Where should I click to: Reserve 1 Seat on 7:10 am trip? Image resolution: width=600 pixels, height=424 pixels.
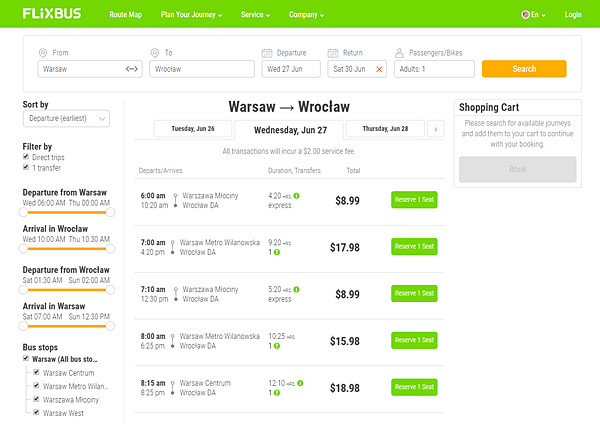414,294
